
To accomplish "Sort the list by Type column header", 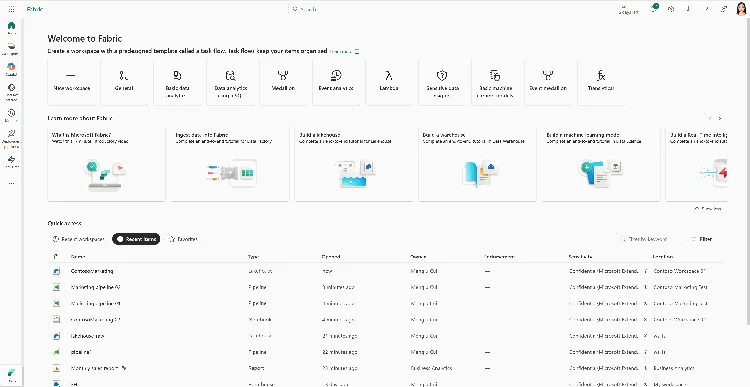I will tap(254, 257).
